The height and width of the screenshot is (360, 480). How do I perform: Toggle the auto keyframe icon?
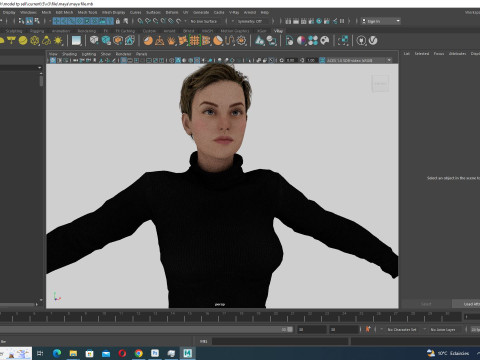[368, 329]
